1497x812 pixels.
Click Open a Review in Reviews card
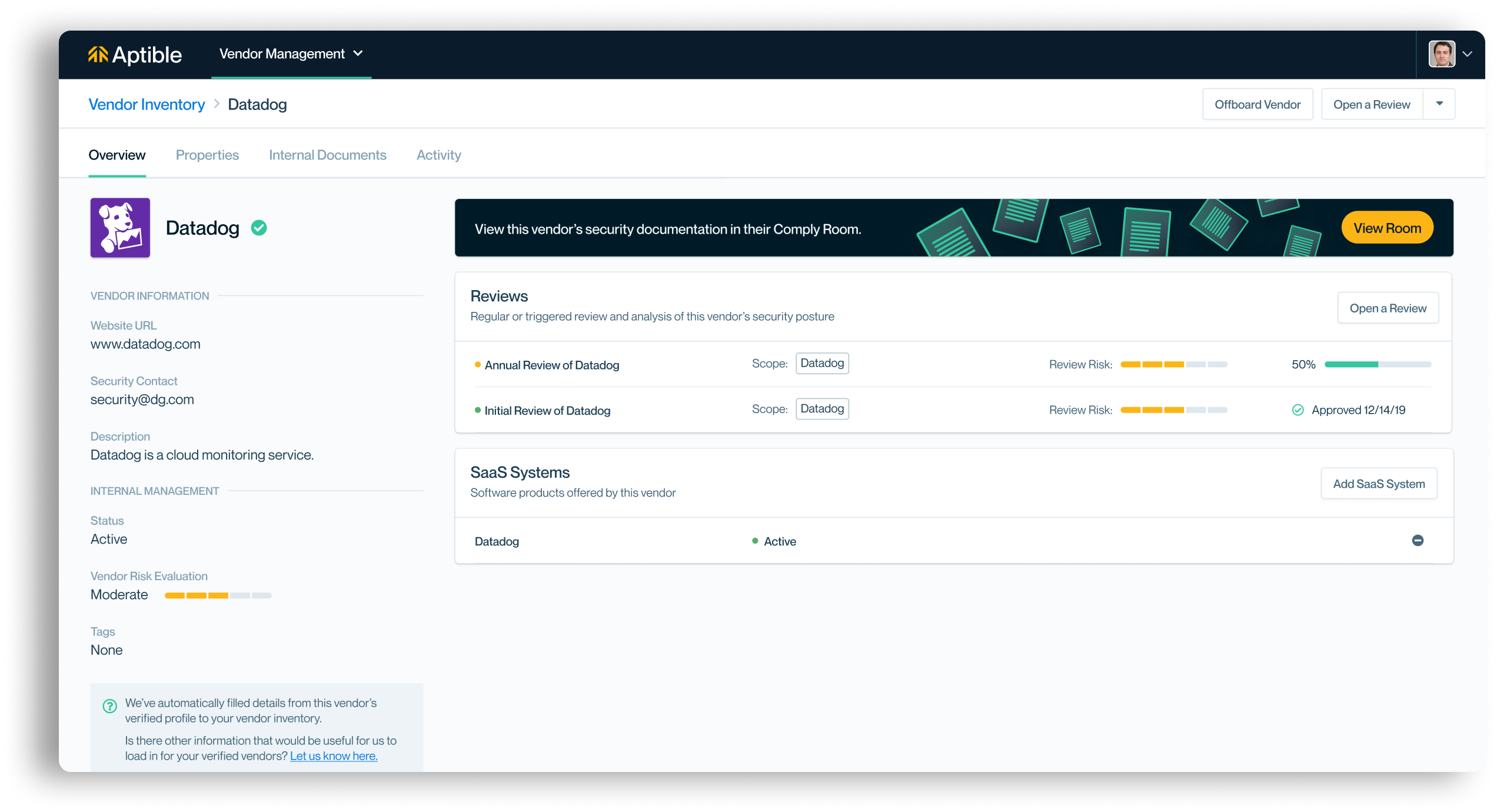(x=1388, y=308)
